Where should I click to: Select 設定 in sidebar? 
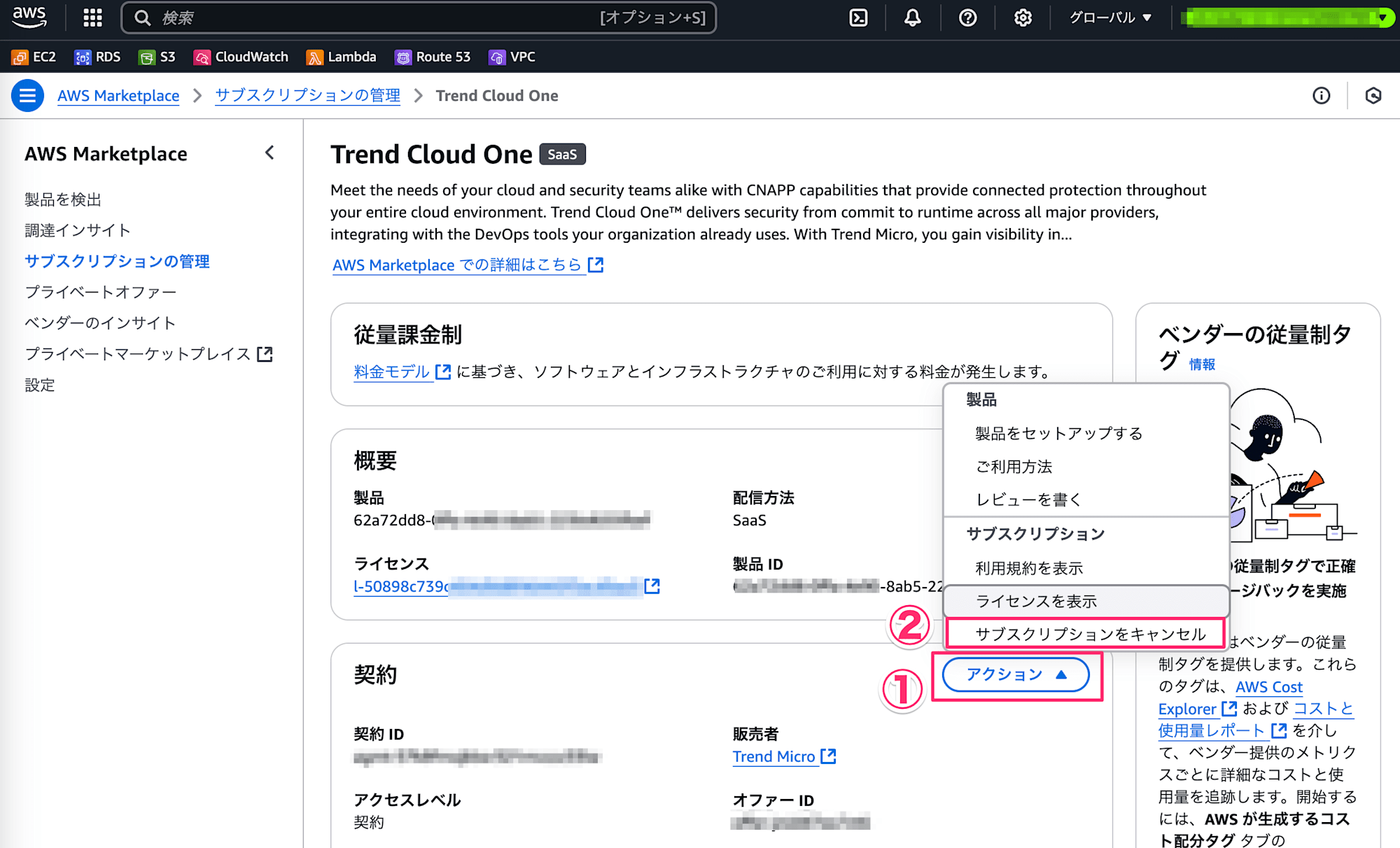[40, 385]
